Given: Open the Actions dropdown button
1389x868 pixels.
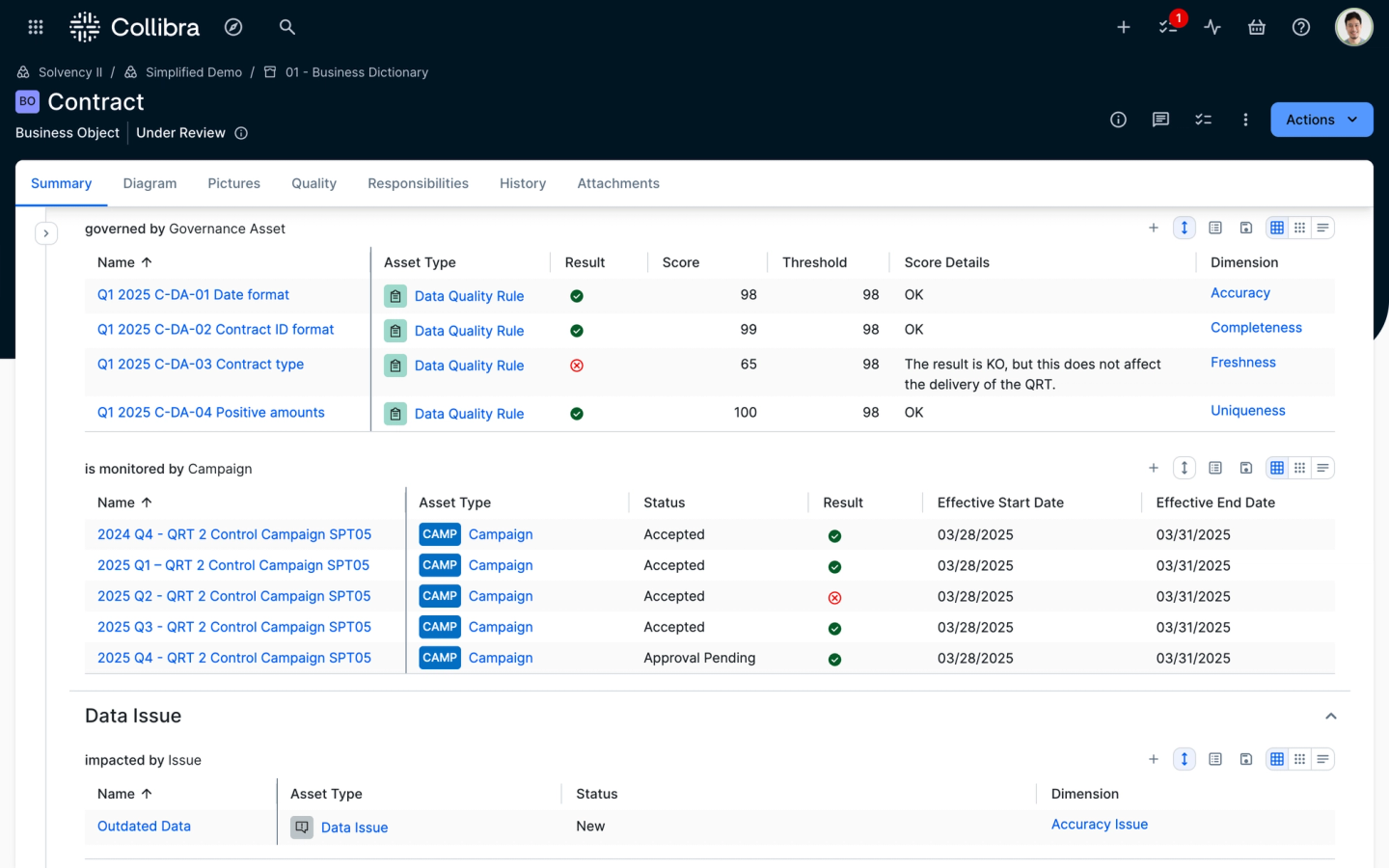Looking at the screenshot, I should click(1321, 120).
